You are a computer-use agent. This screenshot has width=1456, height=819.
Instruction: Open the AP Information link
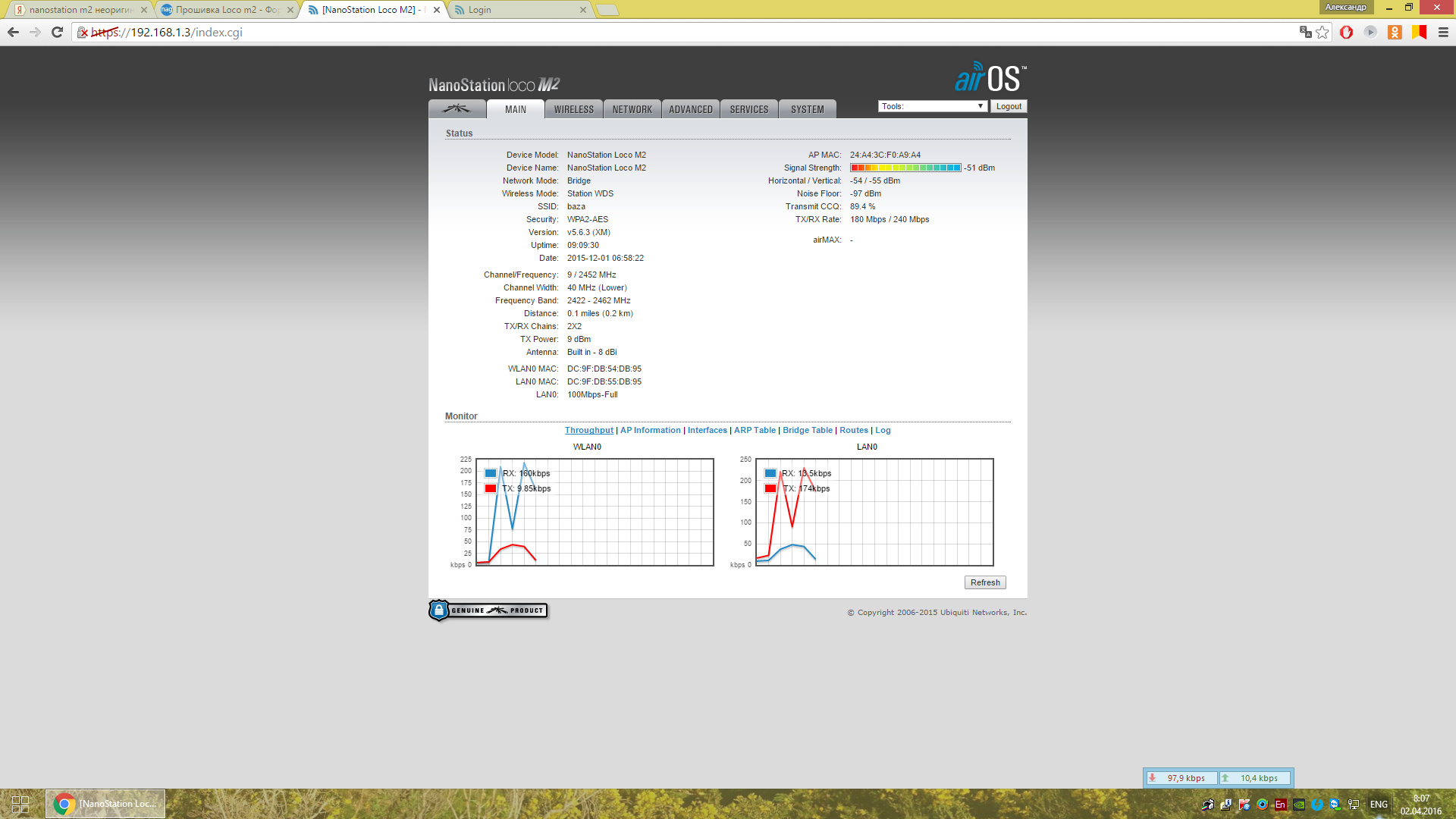pyautogui.click(x=651, y=430)
